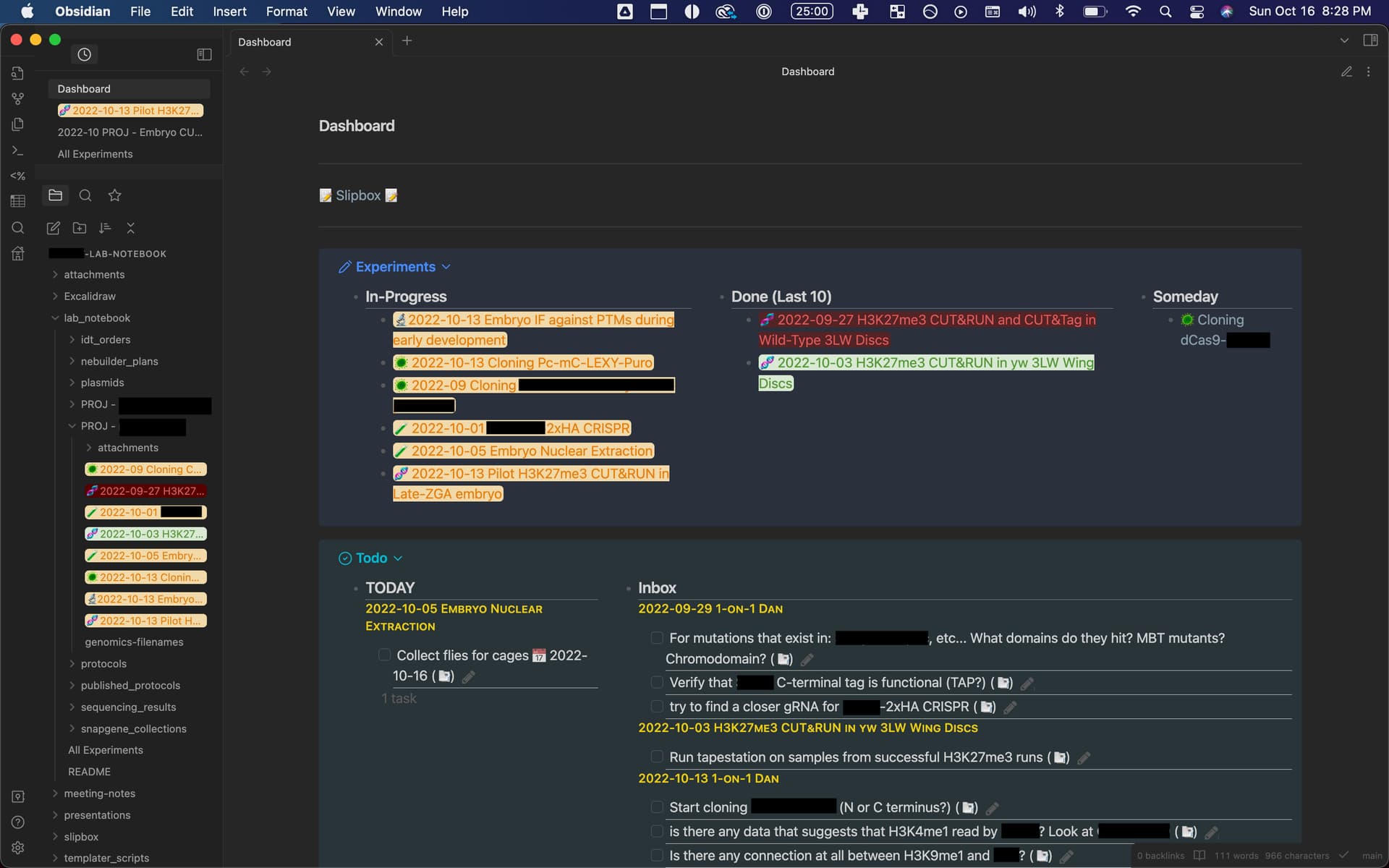
Task: Open the quick switcher icon
Action: point(17,73)
